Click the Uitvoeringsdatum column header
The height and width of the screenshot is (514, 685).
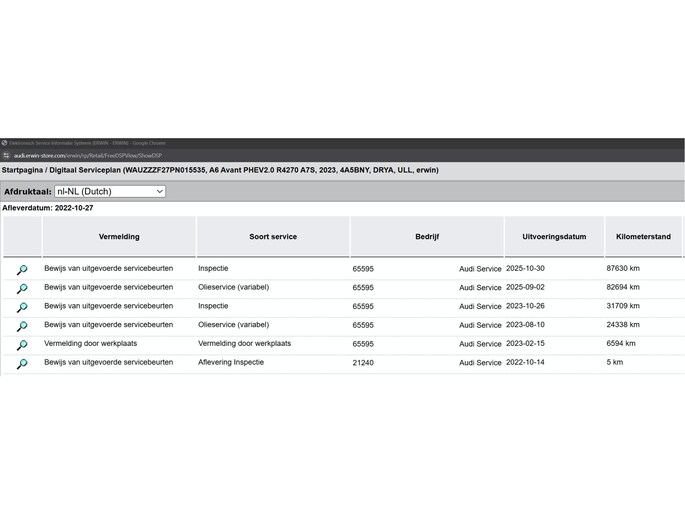553,237
